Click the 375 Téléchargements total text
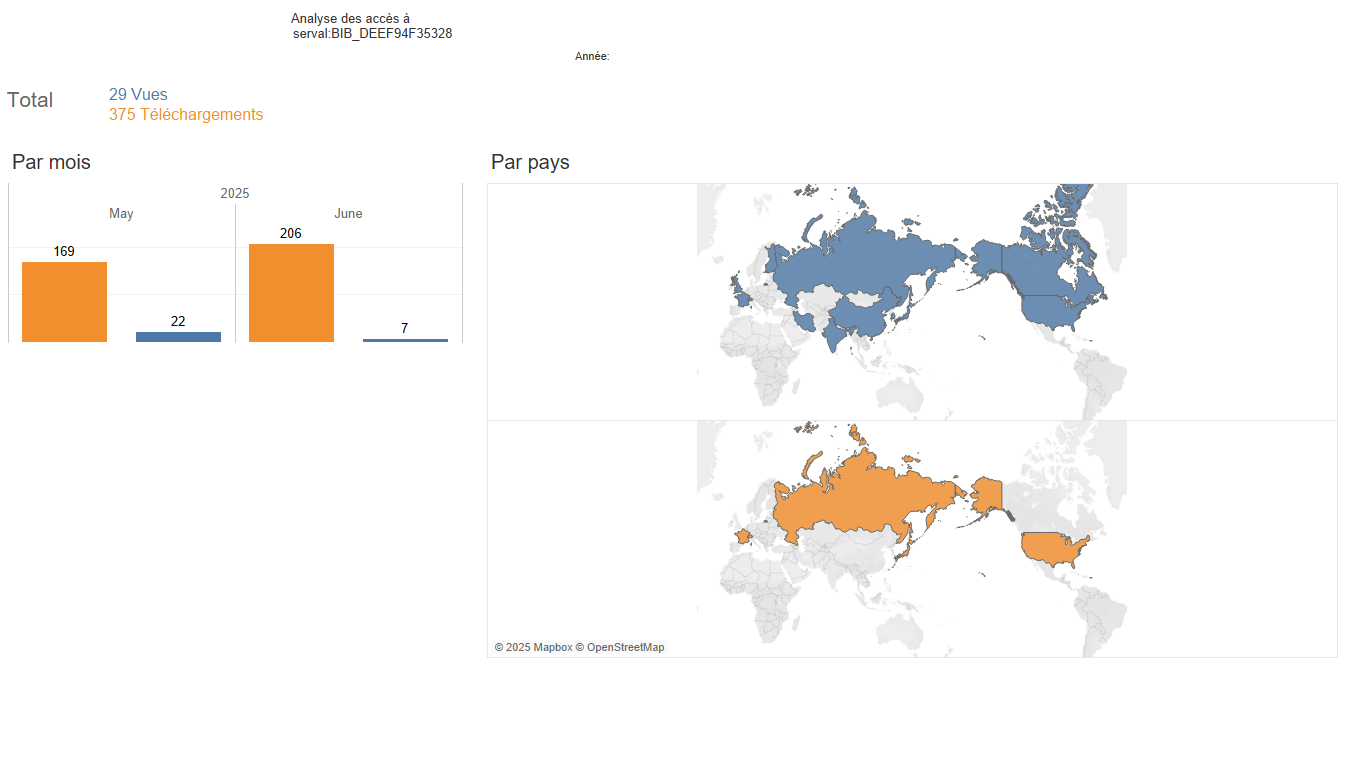 (186, 115)
